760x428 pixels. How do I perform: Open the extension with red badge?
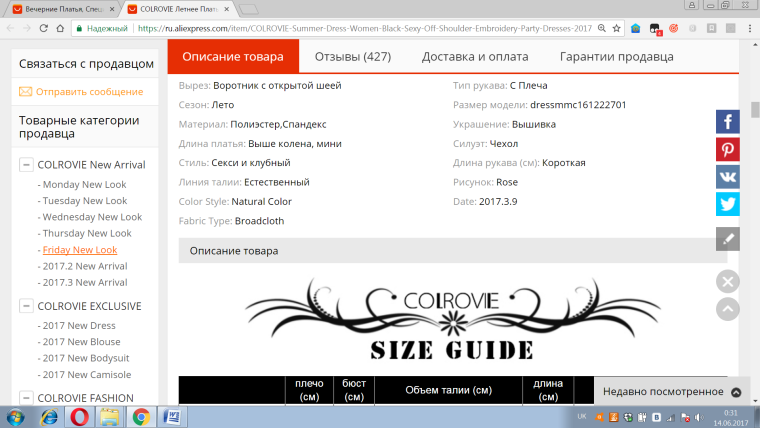(655, 29)
